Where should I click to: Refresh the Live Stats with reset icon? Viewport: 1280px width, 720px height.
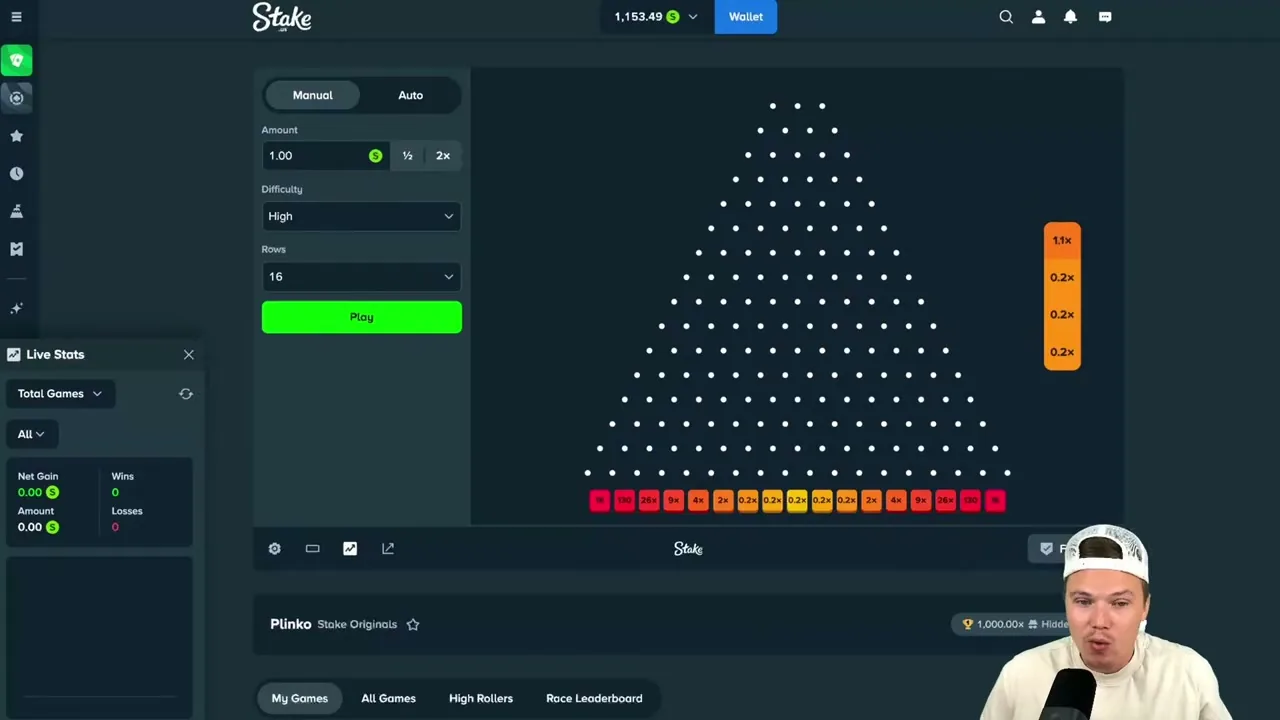click(186, 394)
